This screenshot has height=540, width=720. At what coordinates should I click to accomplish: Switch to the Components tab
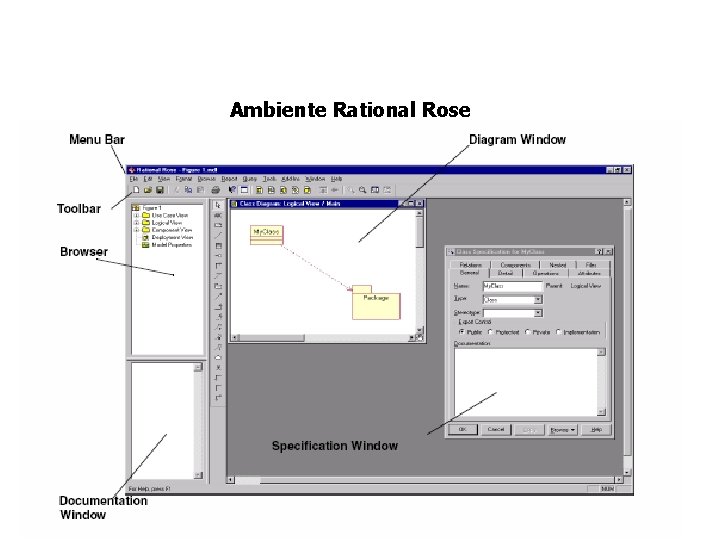pos(515,265)
